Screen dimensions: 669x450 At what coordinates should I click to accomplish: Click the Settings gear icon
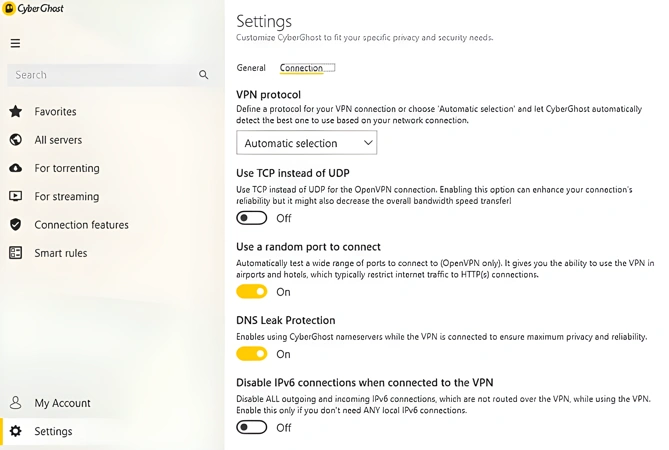16,431
